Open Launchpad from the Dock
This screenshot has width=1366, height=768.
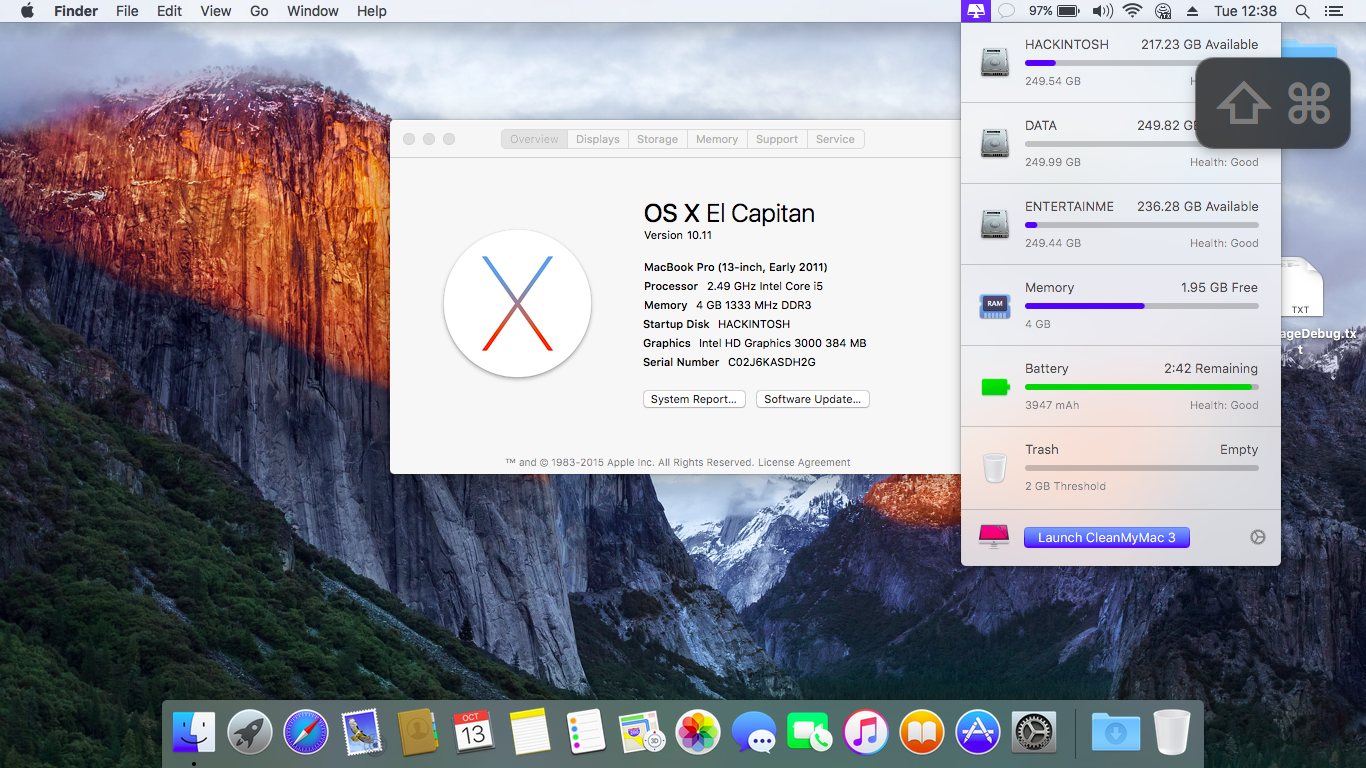coord(250,732)
